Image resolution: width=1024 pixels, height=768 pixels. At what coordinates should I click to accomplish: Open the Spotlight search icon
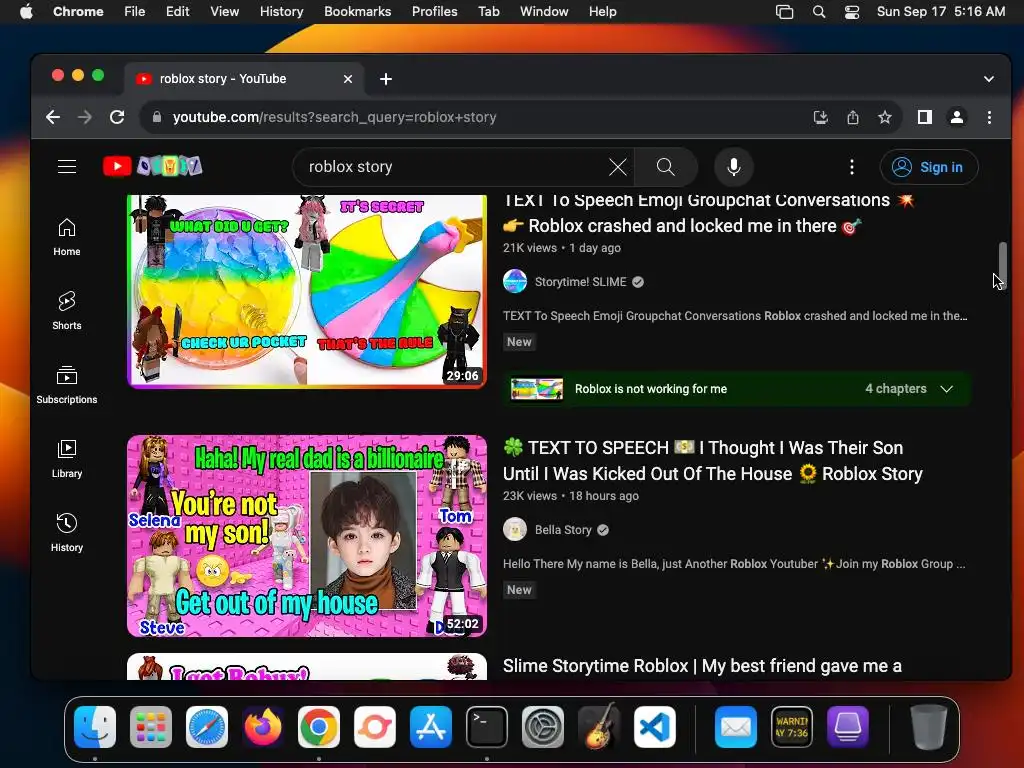[x=818, y=12]
